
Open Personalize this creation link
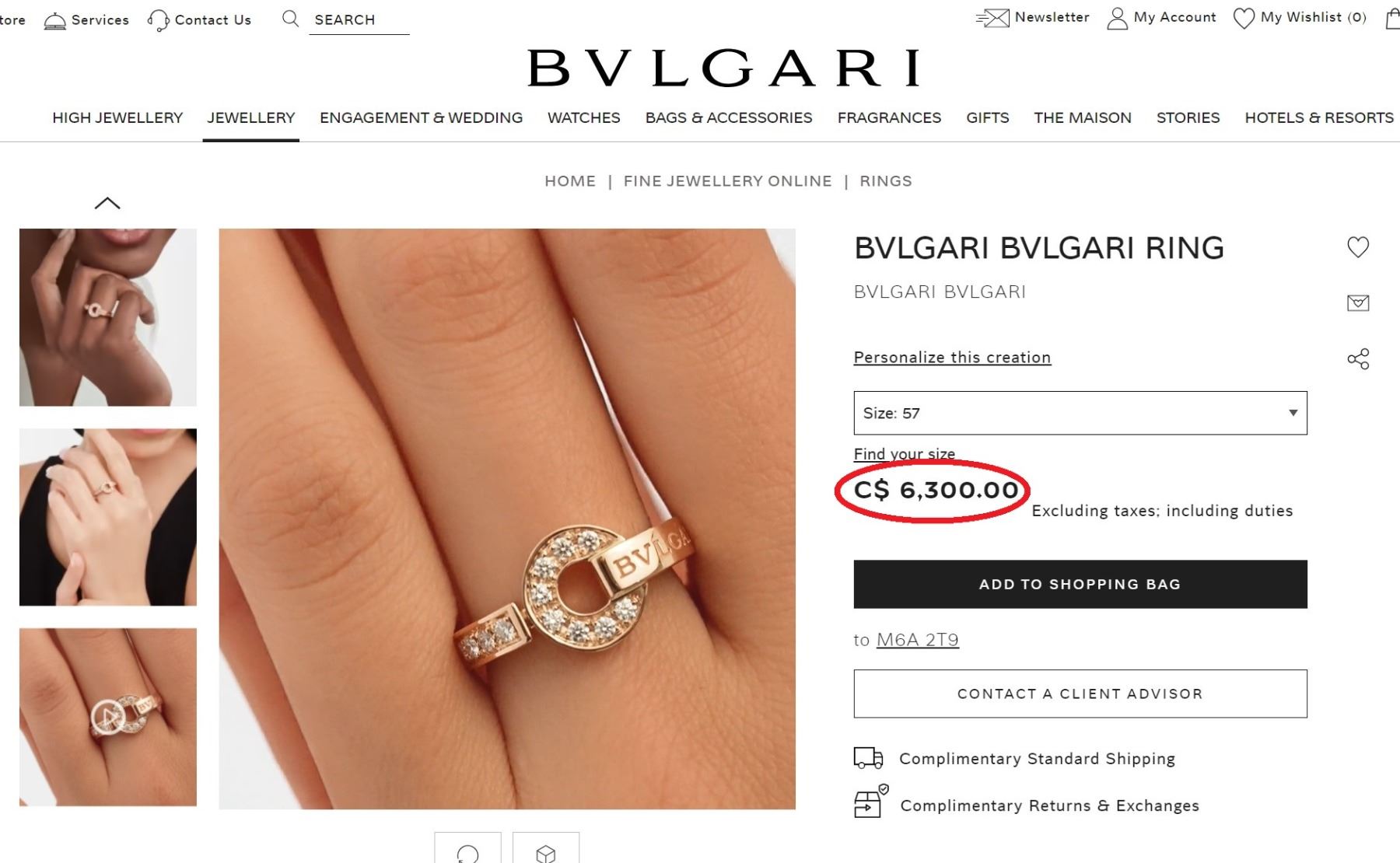point(952,358)
